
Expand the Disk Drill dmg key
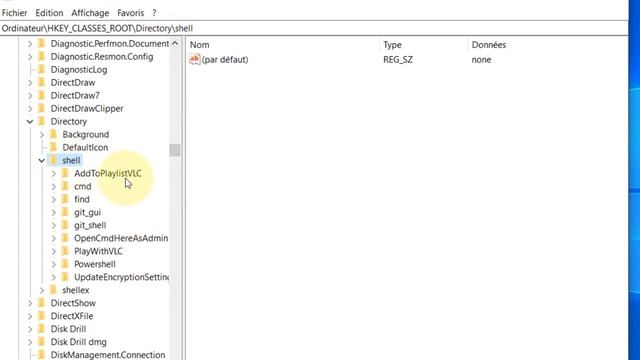(30, 342)
